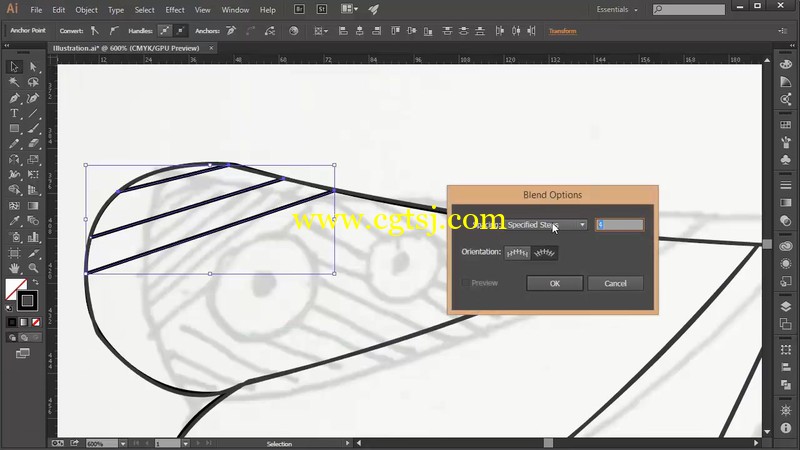Click OK in Blend Options
Screen dimensions: 800x450
(555, 283)
